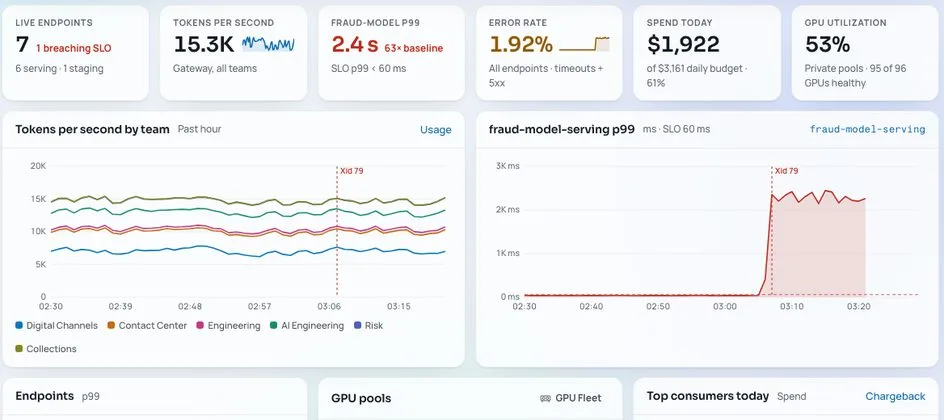Click the 'SLO p99 < 60 ms' text
Viewport: 944px width, 420px height.
(368, 69)
